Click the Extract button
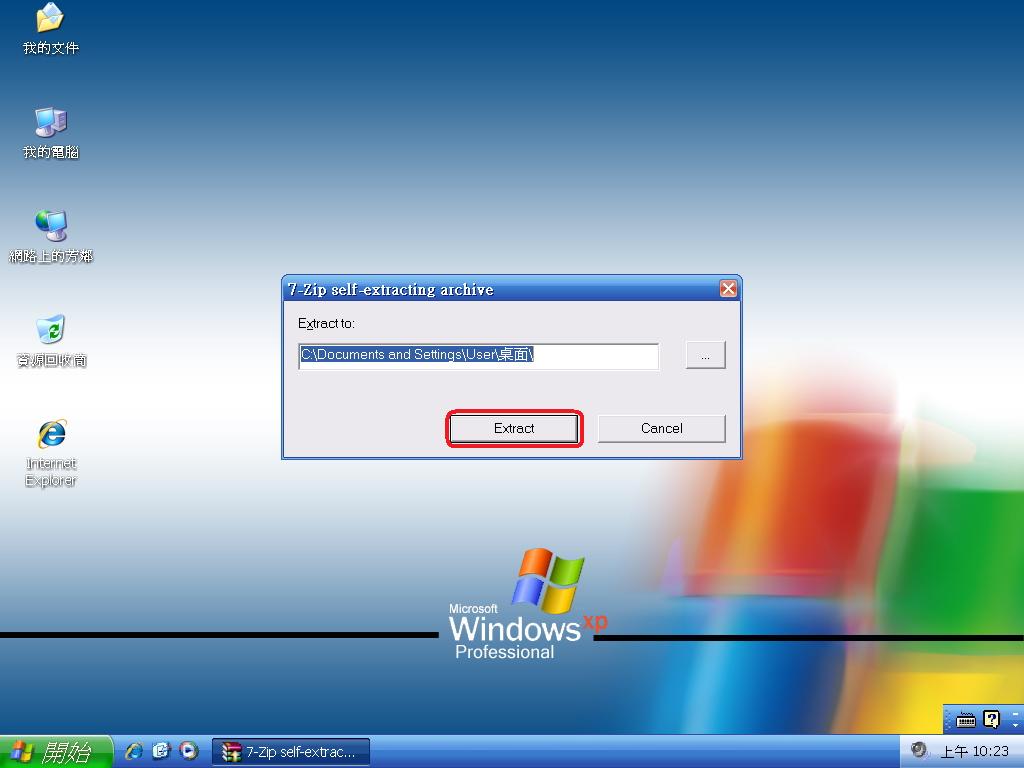Image resolution: width=1024 pixels, height=768 pixels. (514, 428)
